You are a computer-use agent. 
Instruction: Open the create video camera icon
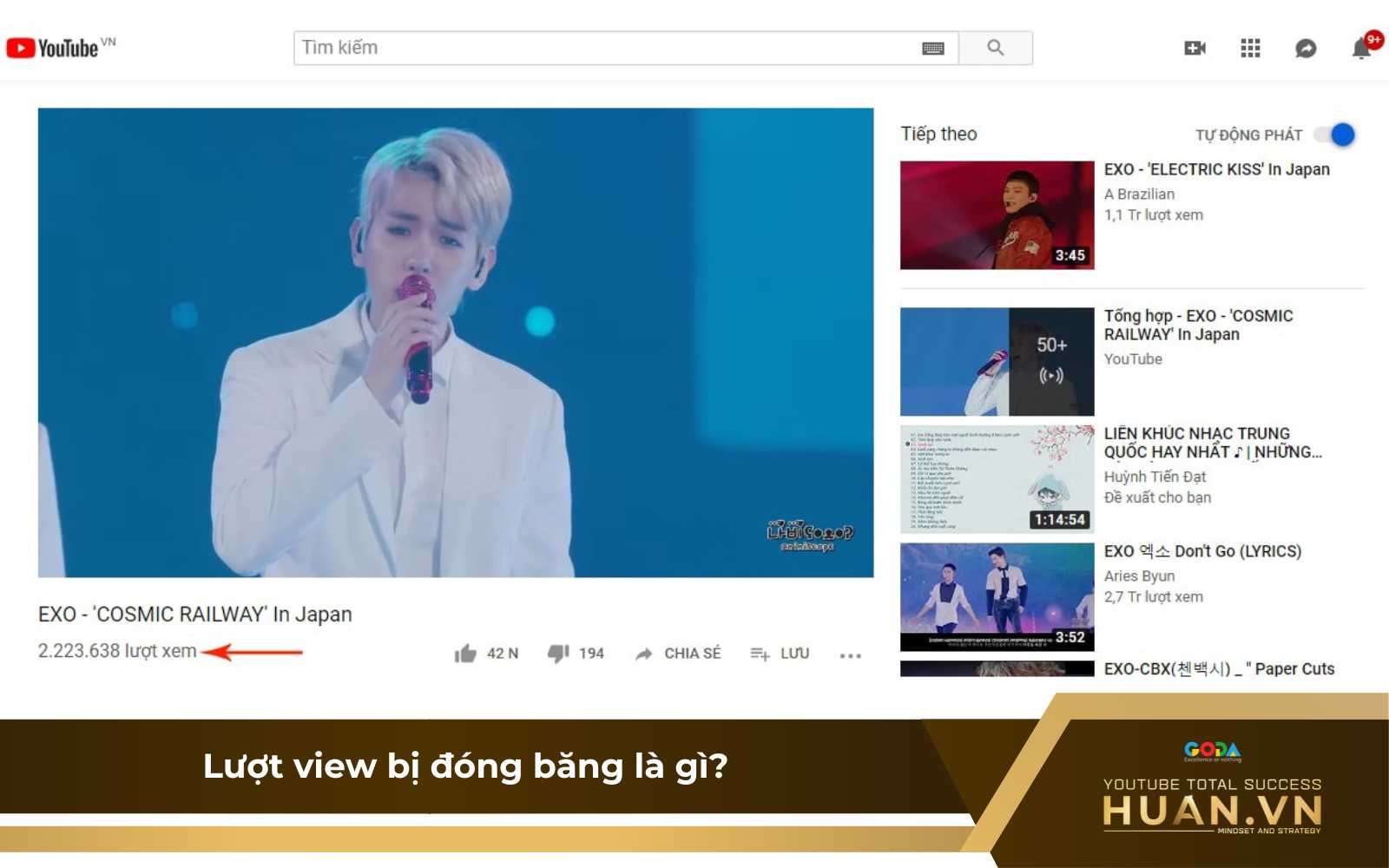coord(1195,48)
